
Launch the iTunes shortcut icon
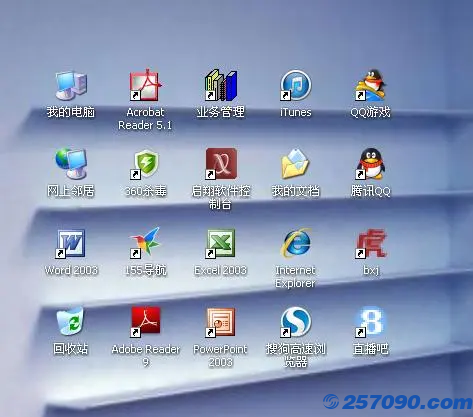coord(295,85)
